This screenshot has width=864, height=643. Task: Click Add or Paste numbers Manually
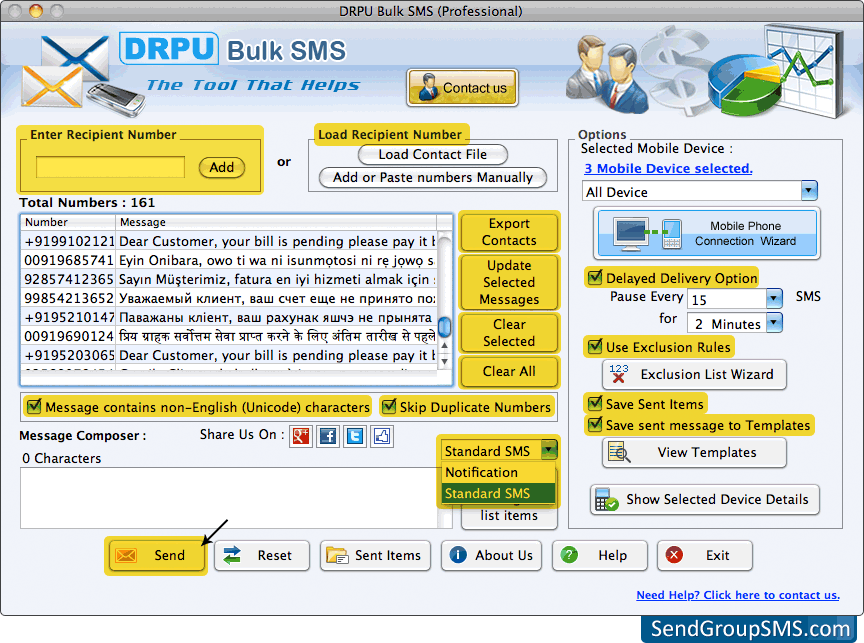click(x=433, y=178)
